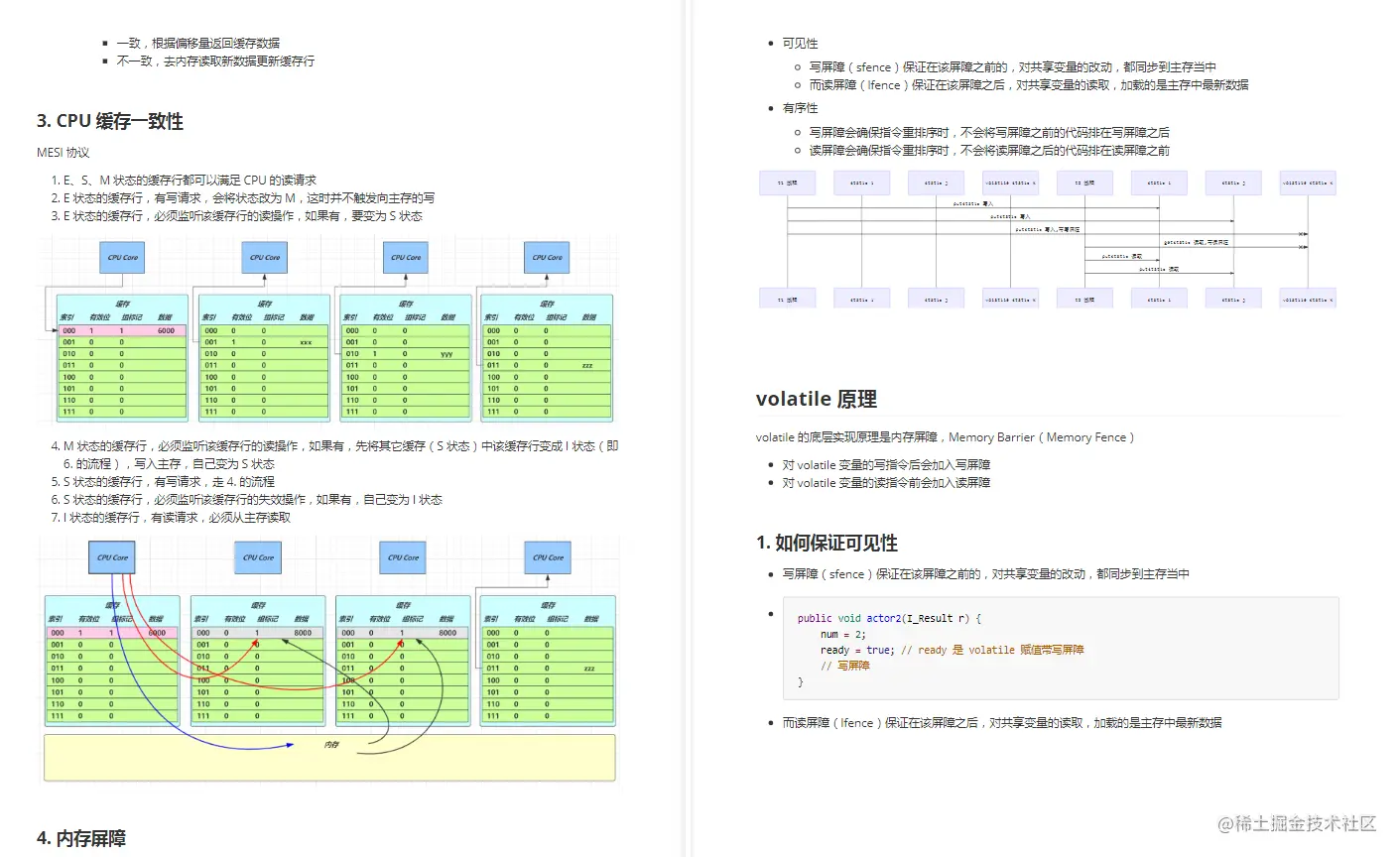1400x857 pixels.
Task: Click the getstatic 读取,带读屏障 arrow label
Action: (x=1195, y=242)
